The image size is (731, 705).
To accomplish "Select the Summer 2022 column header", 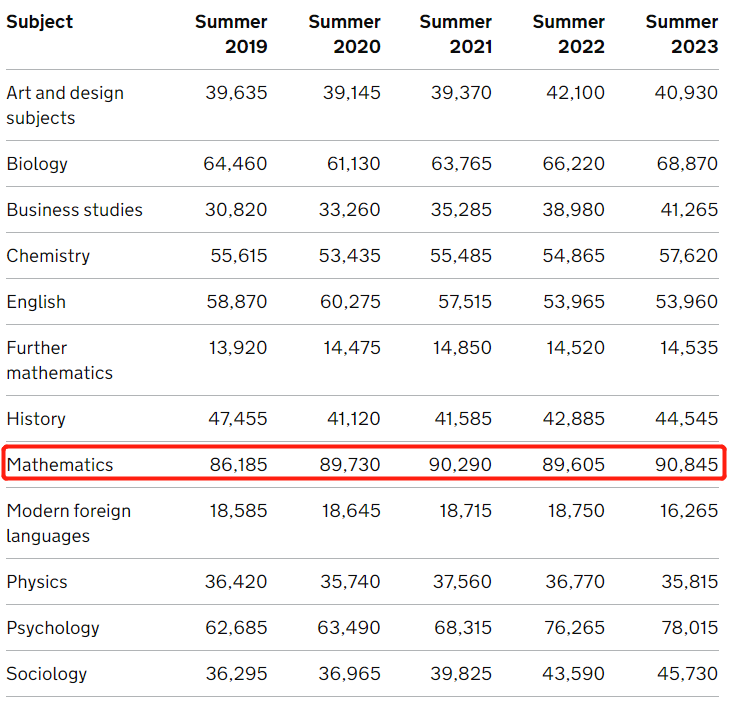I will point(568,34).
